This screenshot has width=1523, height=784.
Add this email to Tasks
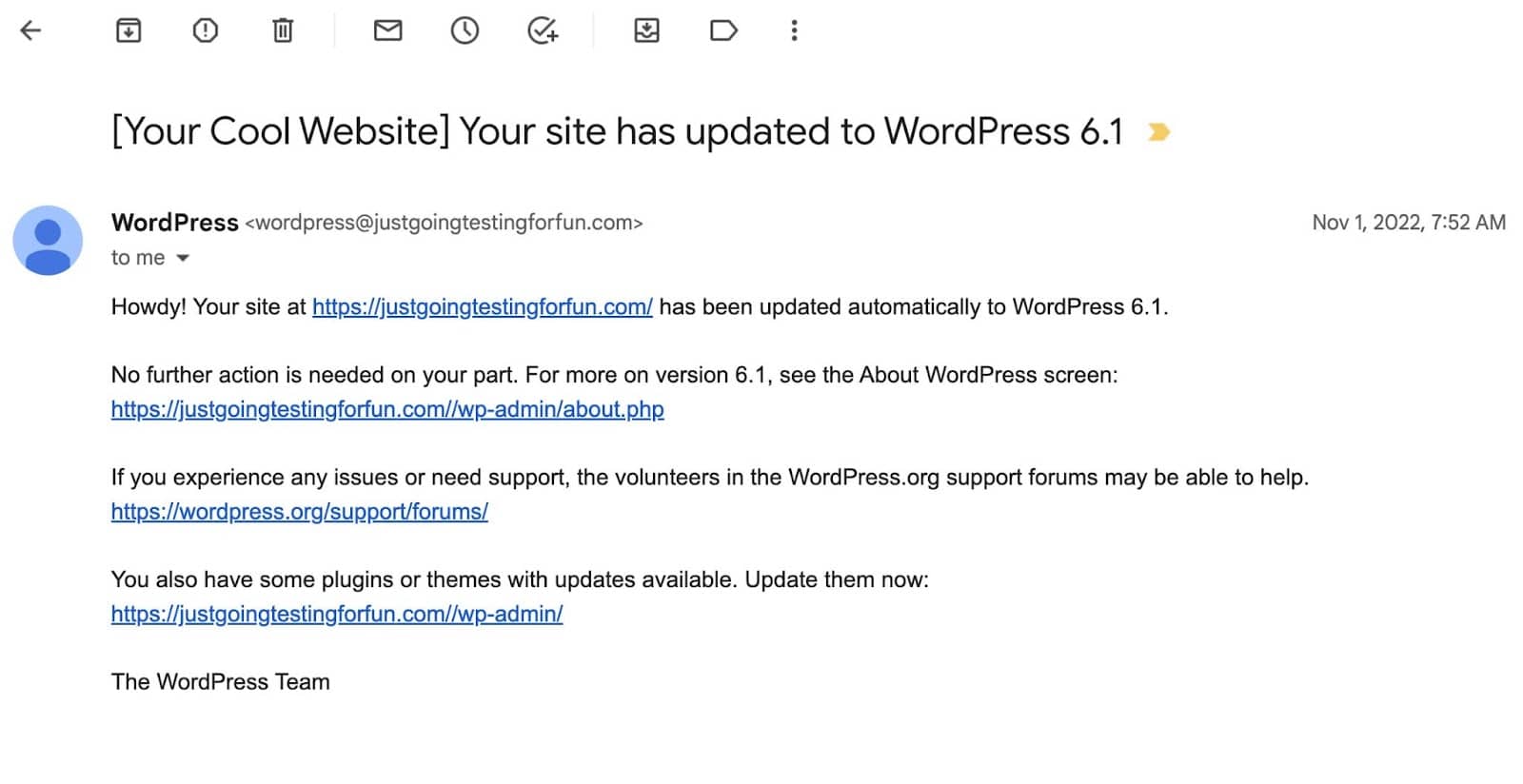click(x=543, y=30)
